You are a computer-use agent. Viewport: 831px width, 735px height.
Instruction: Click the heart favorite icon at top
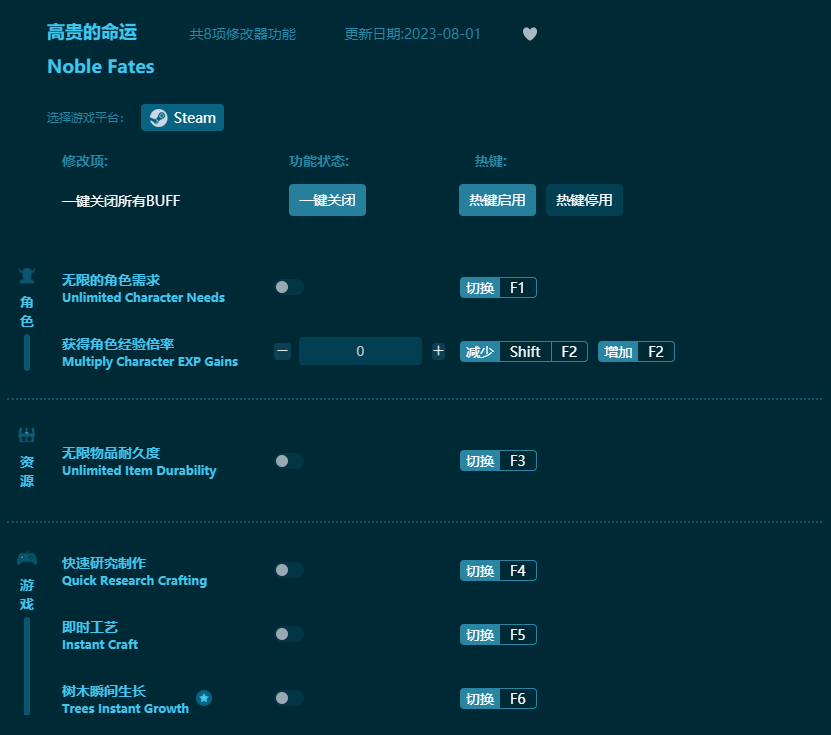coord(530,34)
